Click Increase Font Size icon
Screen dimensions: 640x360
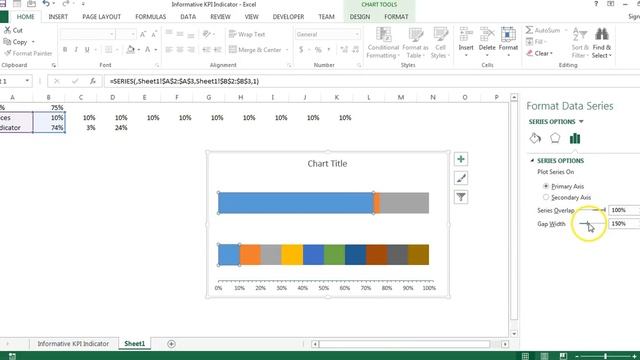point(143,35)
